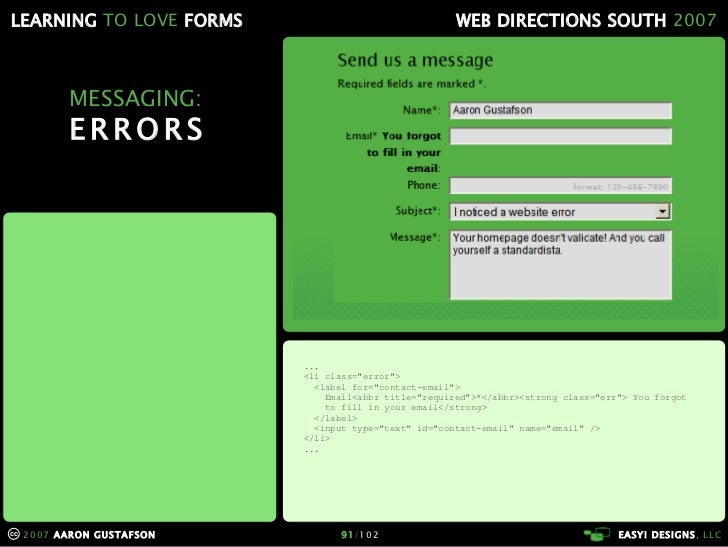Click the 'MESSAGING:' heading
The width and height of the screenshot is (728, 547).
click(136, 98)
